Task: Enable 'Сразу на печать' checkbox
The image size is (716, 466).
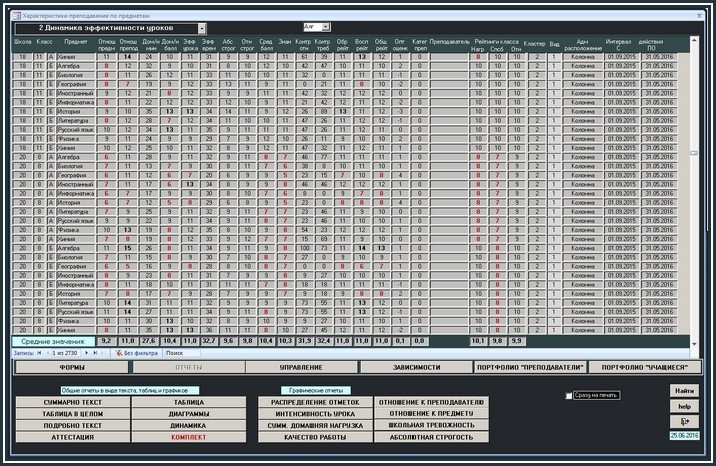Action: coord(569,396)
